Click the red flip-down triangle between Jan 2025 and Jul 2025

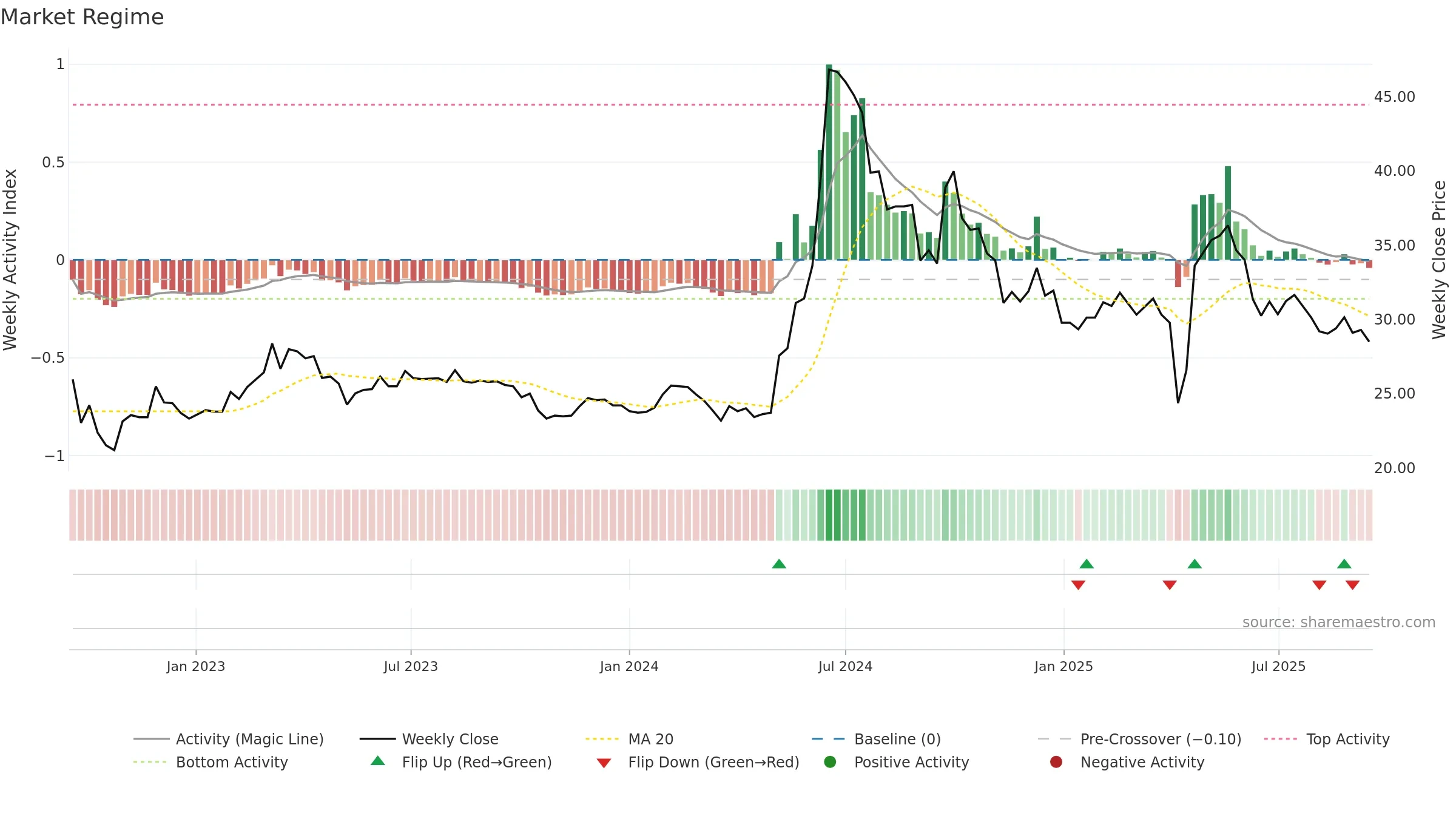coord(1170,585)
